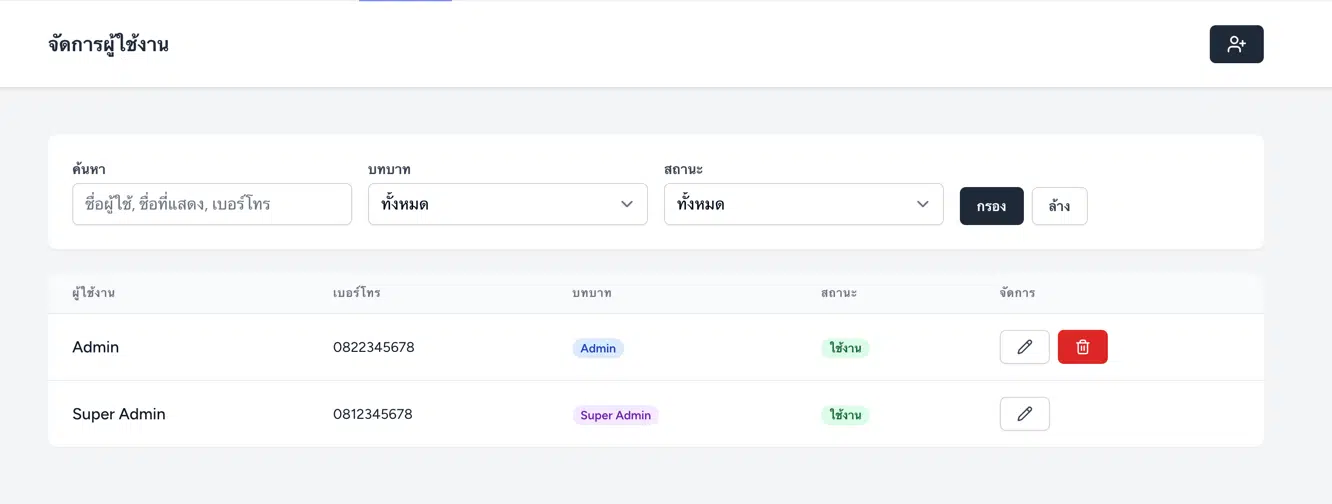Select the Super Admin user name
1332x504 pixels.
[119, 414]
